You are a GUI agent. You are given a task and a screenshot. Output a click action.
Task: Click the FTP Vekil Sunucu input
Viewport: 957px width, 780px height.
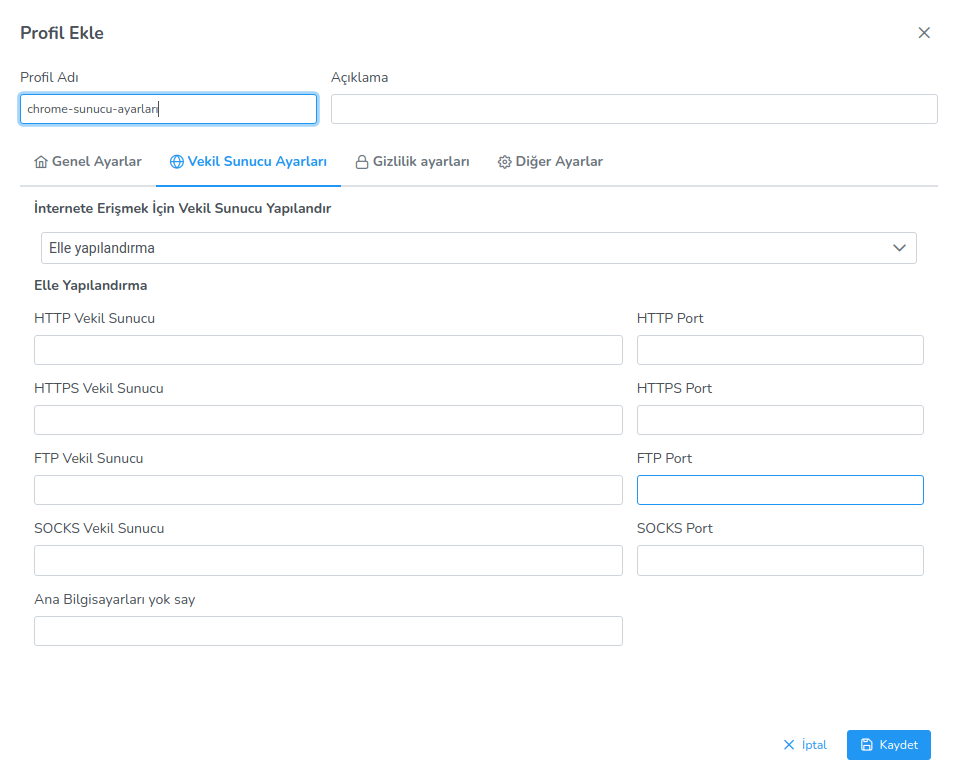pyautogui.click(x=328, y=490)
